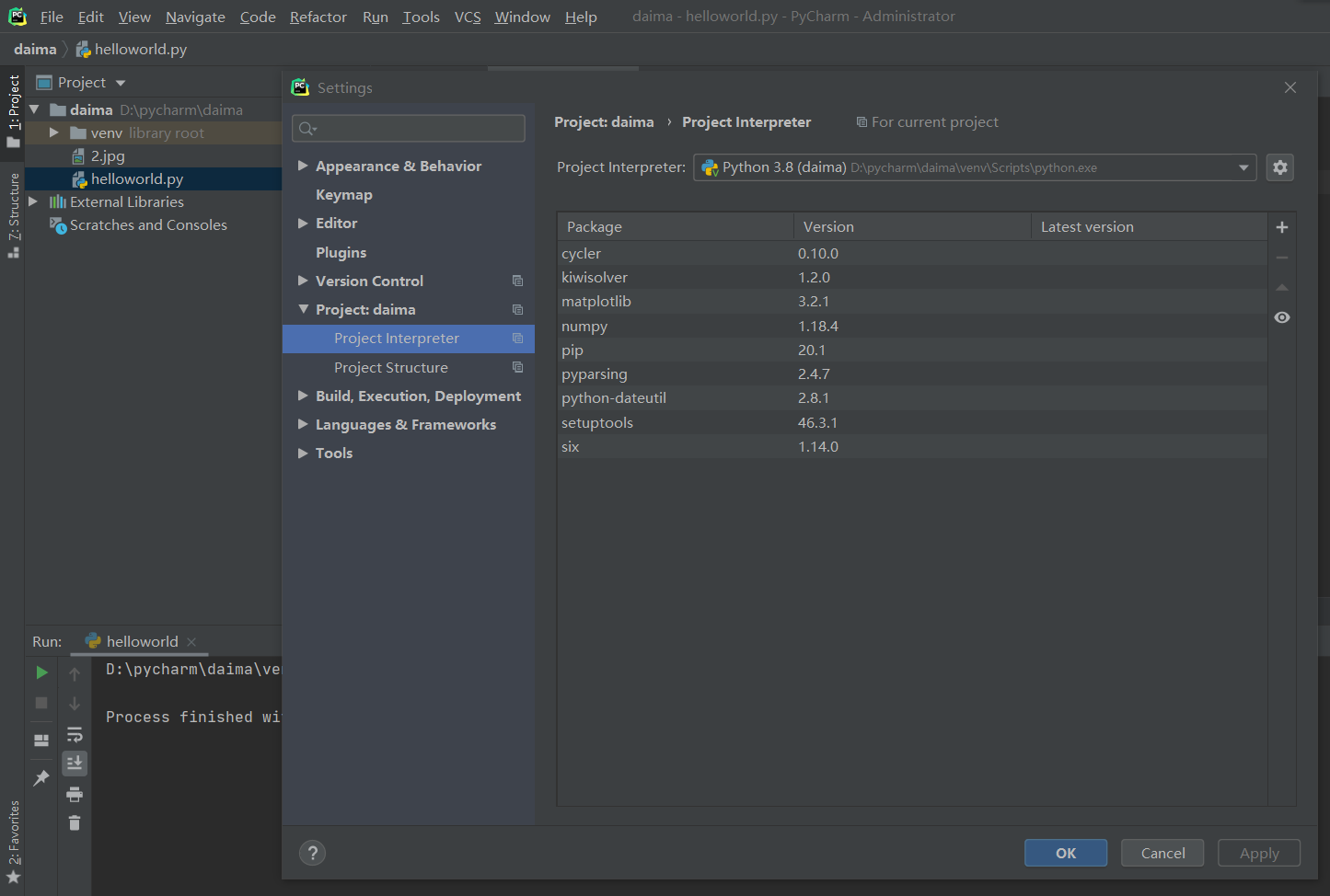Open the File menu

(x=52, y=17)
